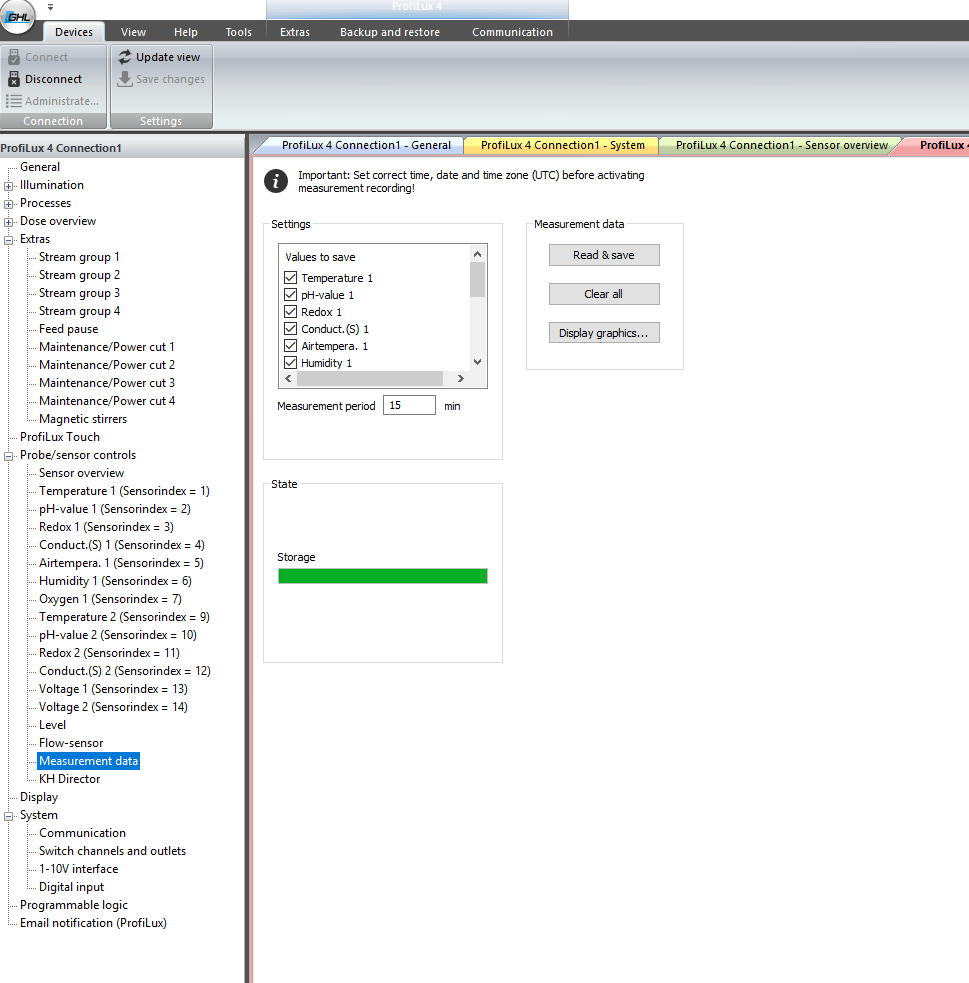Click the Measurement period input field
Image resolution: width=969 pixels, height=983 pixels.
click(x=409, y=405)
